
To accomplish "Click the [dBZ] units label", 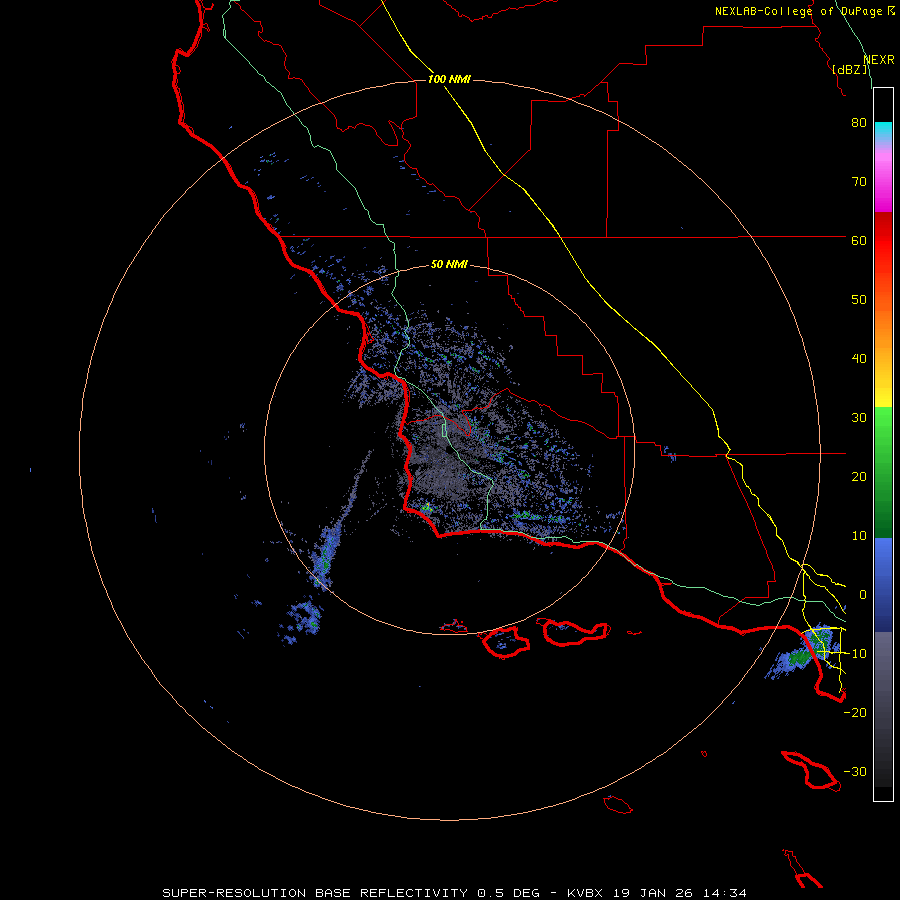I will [x=849, y=69].
